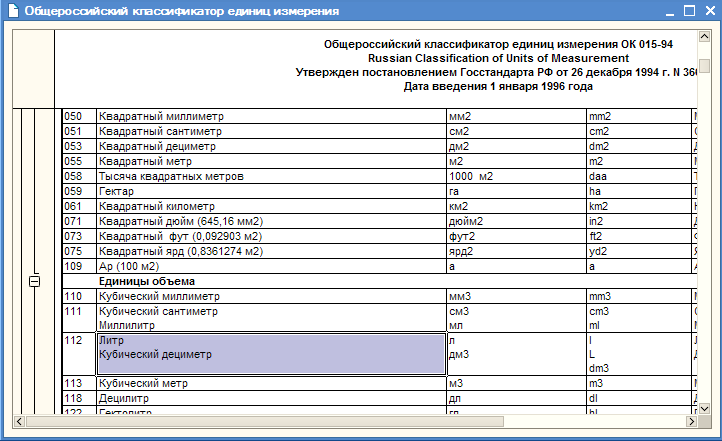722x441 pixels.
Task: Select the cell Квадратный ярд (0,8361274 м2)
Action: [271, 251]
